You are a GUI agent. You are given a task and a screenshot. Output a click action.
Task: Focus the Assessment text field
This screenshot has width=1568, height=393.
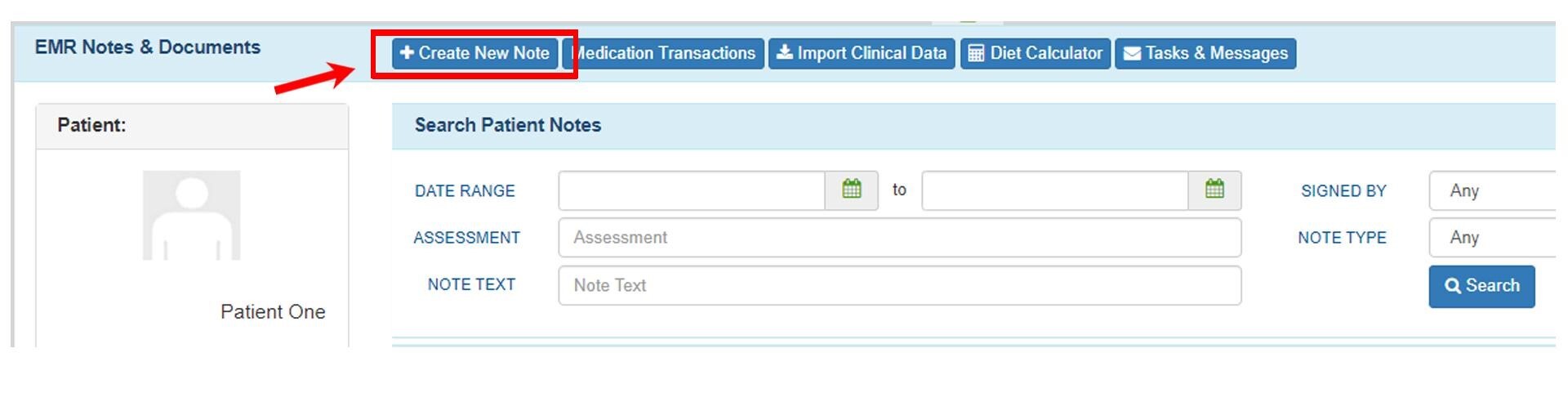pyautogui.click(x=899, y=238)
